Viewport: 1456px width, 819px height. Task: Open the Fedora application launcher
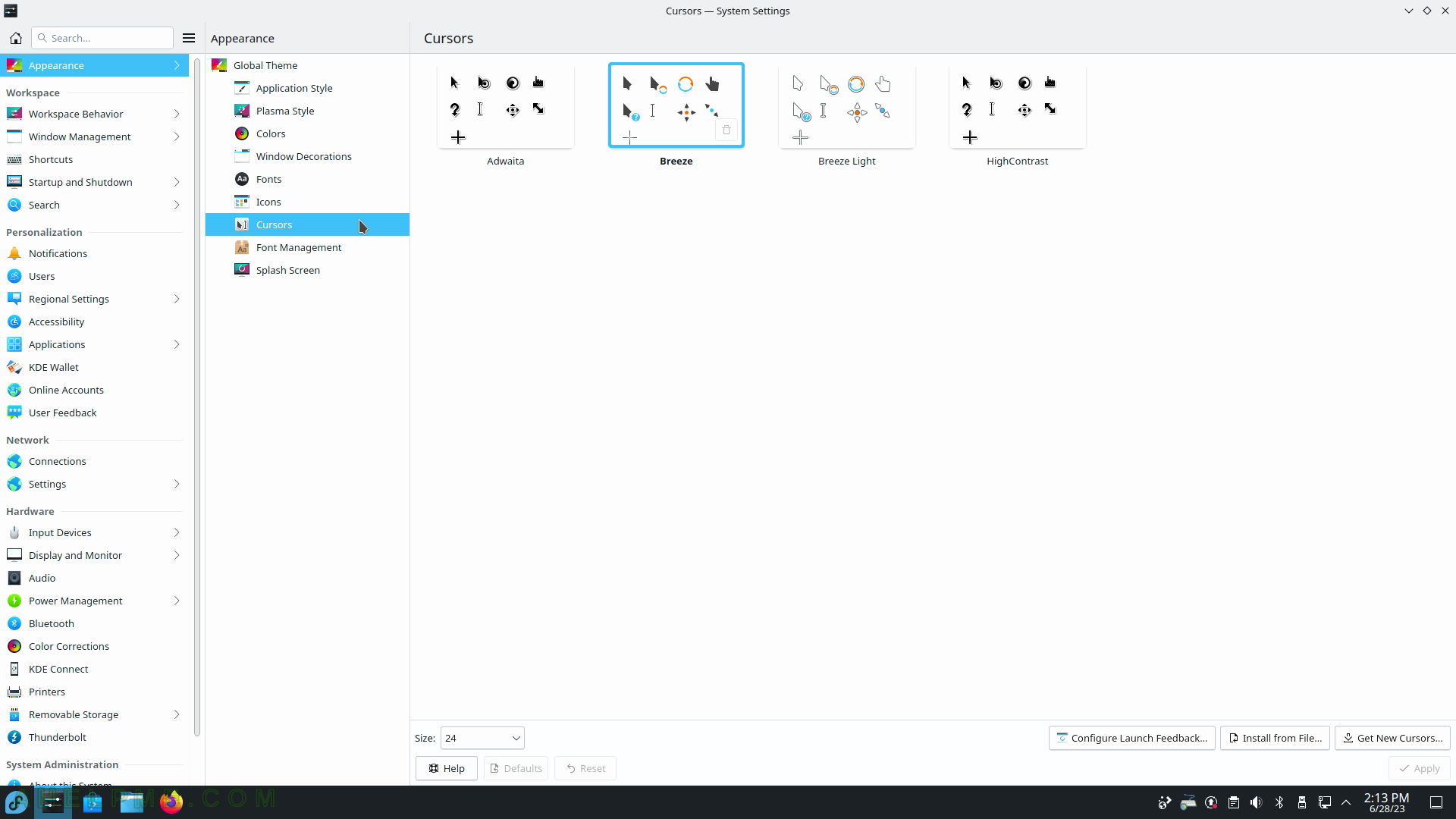pos(17,802)
